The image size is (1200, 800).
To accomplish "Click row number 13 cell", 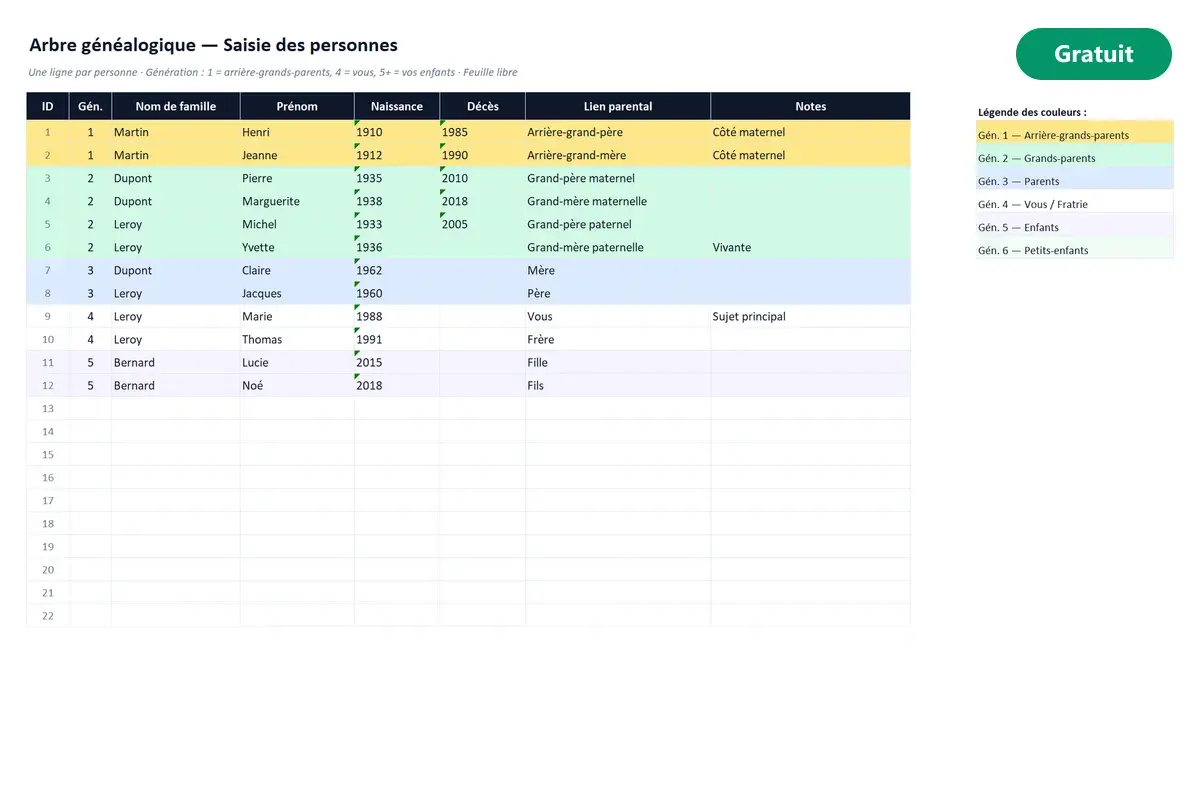I will point(48,408).
